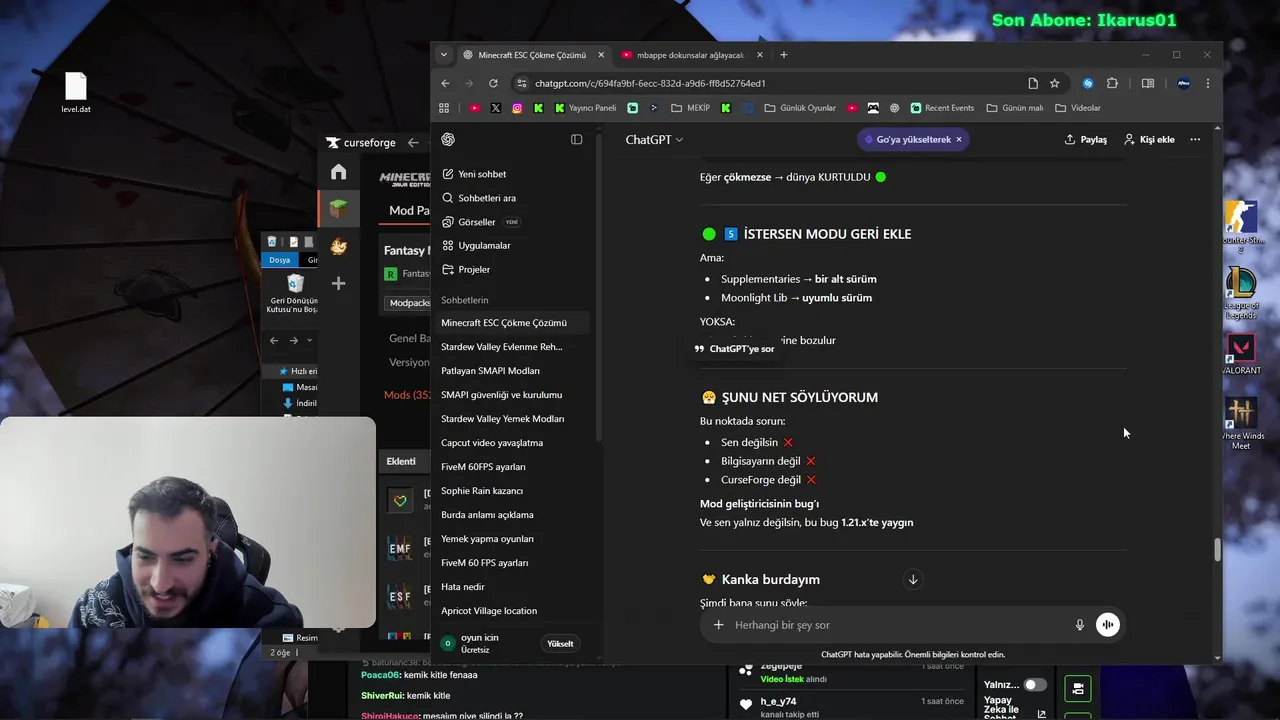The width and height of the screenshot is (1280, 720).
Task: Start voice mode with waveform button
Action: coord(1107,625)
